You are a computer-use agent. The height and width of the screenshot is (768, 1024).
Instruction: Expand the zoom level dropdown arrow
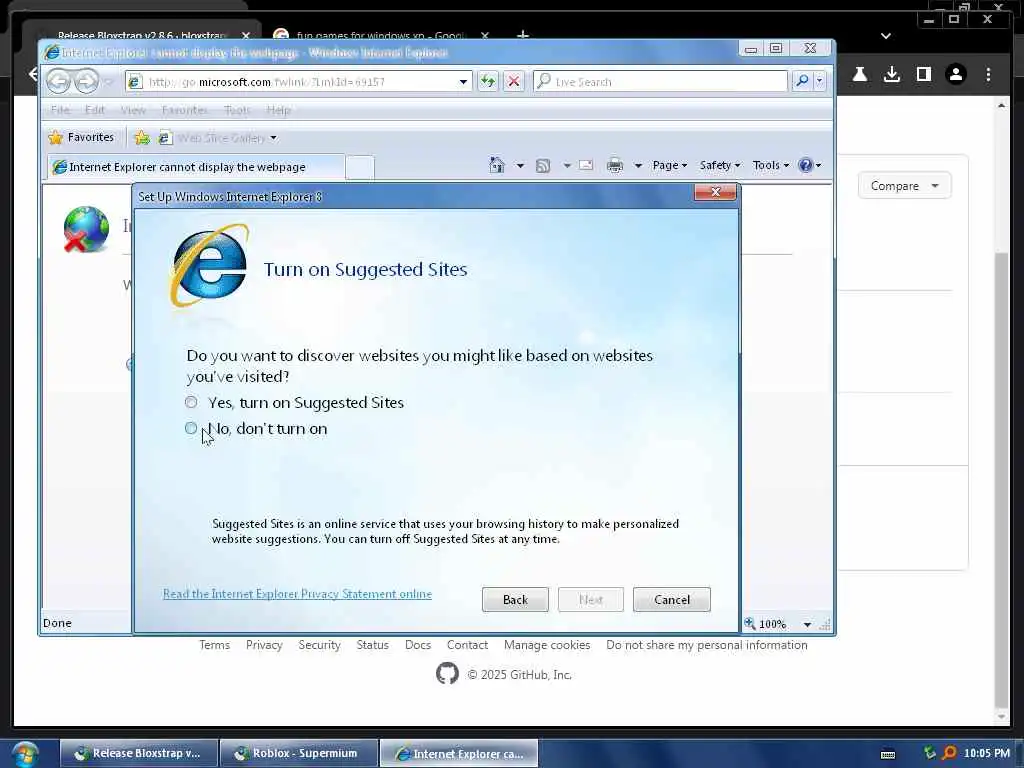pos(807,624)
